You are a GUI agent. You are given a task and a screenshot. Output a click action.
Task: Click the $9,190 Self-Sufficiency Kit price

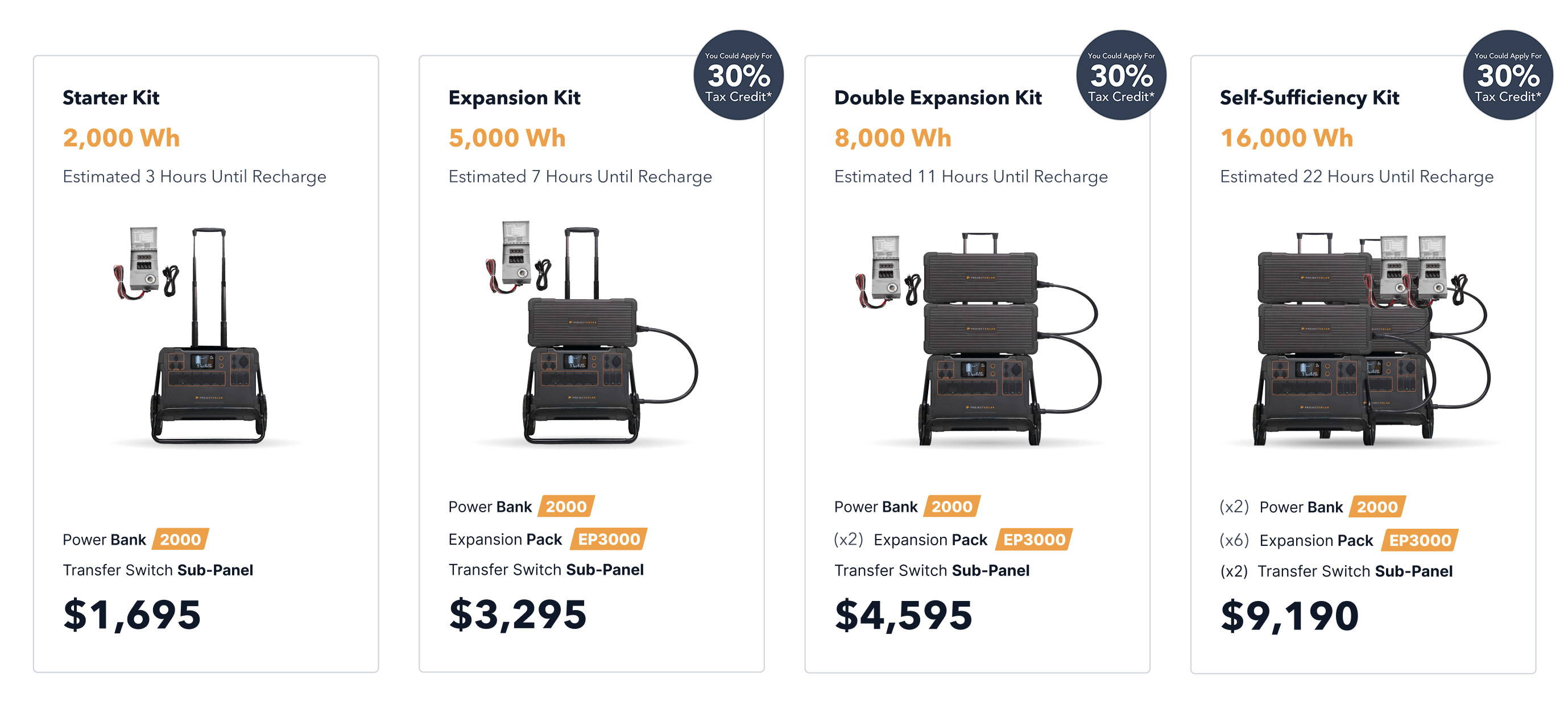point(1289,615)
